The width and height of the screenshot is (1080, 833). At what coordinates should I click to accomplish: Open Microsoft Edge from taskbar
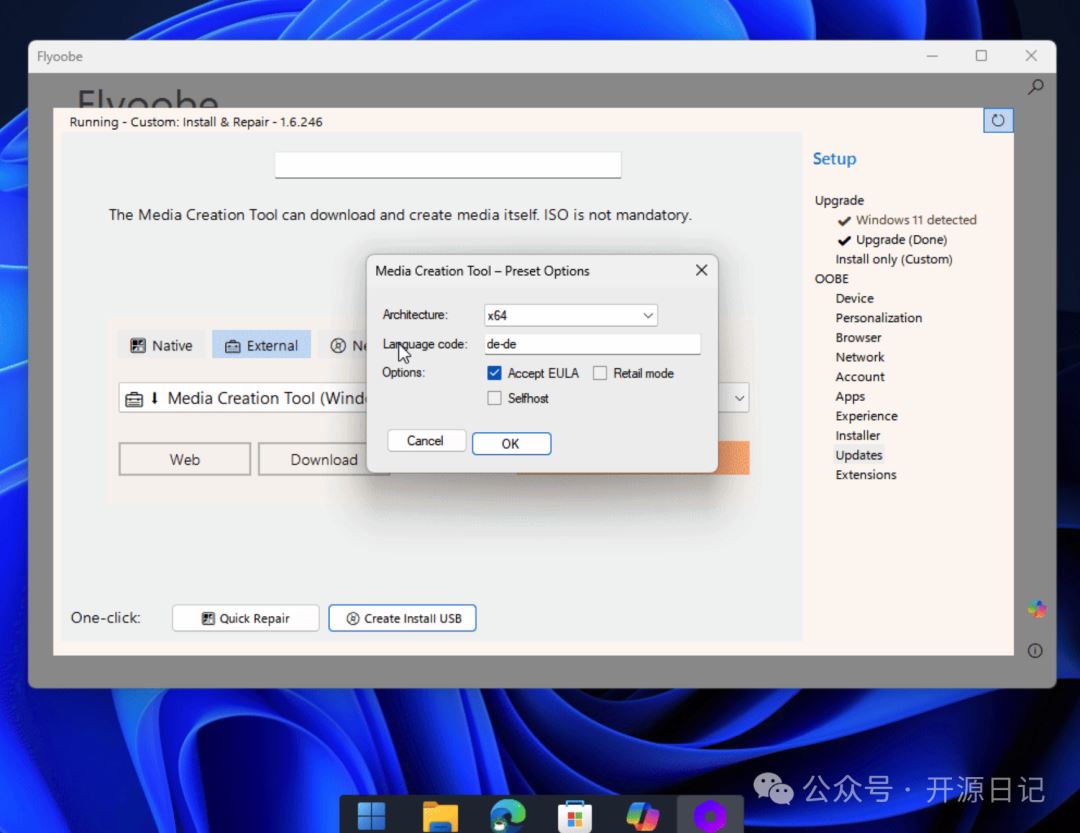coord(507,815)
